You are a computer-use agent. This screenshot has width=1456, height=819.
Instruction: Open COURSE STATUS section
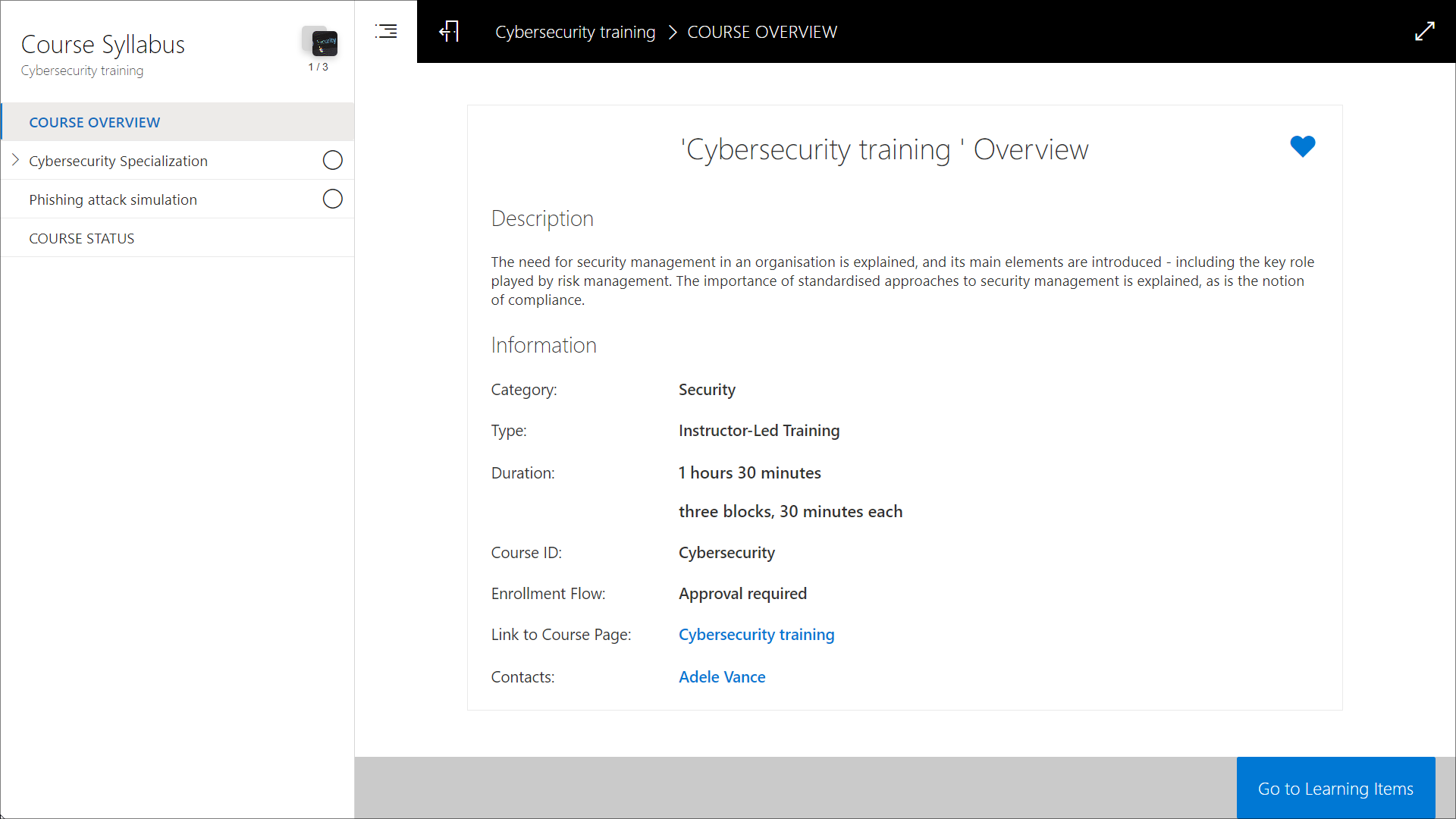[82, 238]
